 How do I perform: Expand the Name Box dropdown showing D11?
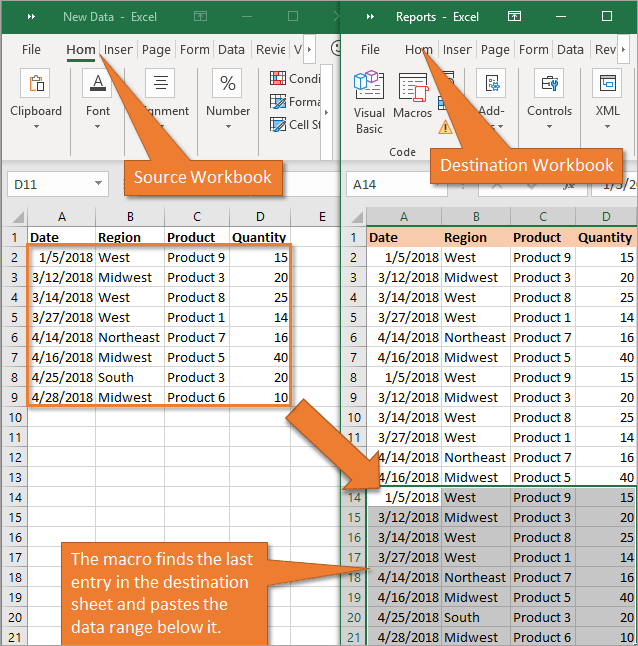pyautogui.click(x=98, y=184)
